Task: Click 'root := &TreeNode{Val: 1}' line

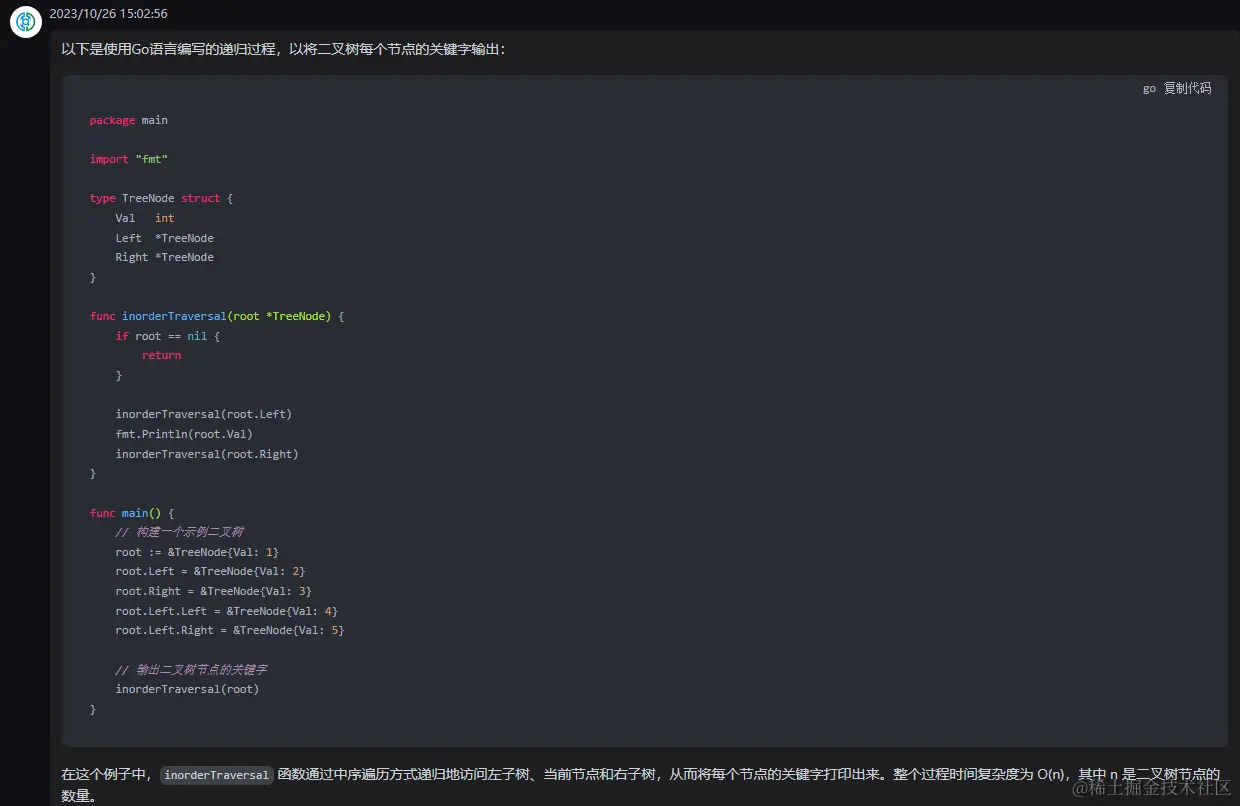Action: 197,552
